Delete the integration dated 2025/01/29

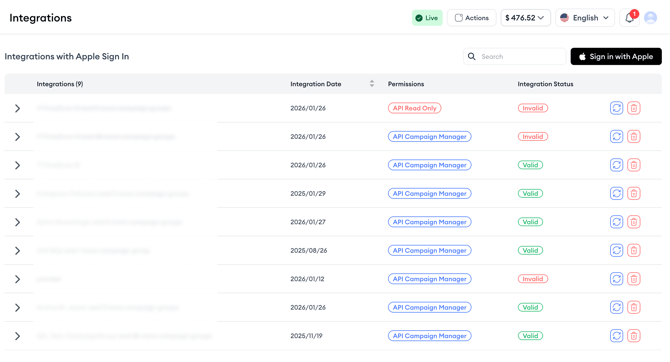click(634, 194)
